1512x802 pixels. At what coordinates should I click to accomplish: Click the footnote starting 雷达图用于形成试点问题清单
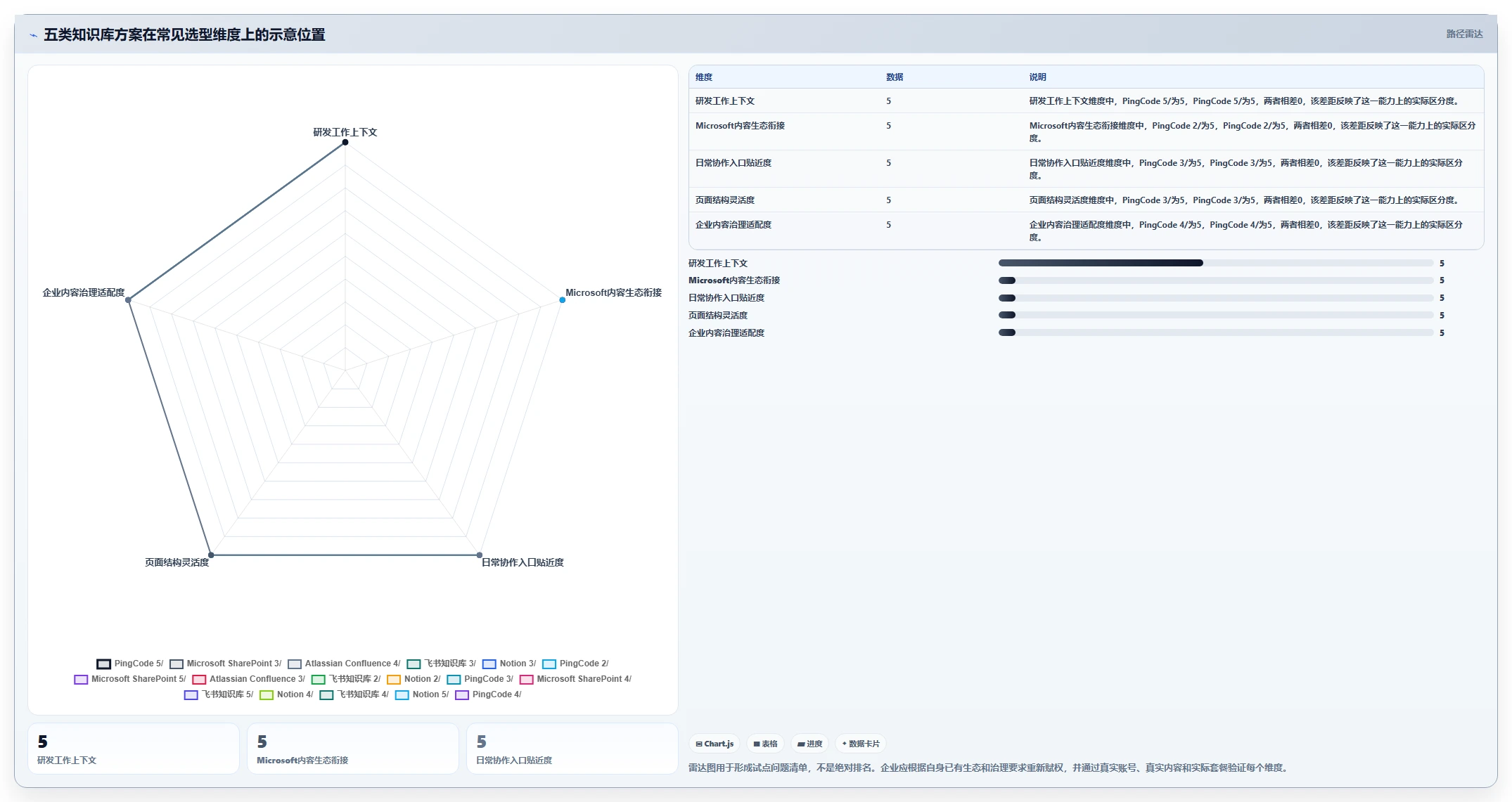pos(989,768)
